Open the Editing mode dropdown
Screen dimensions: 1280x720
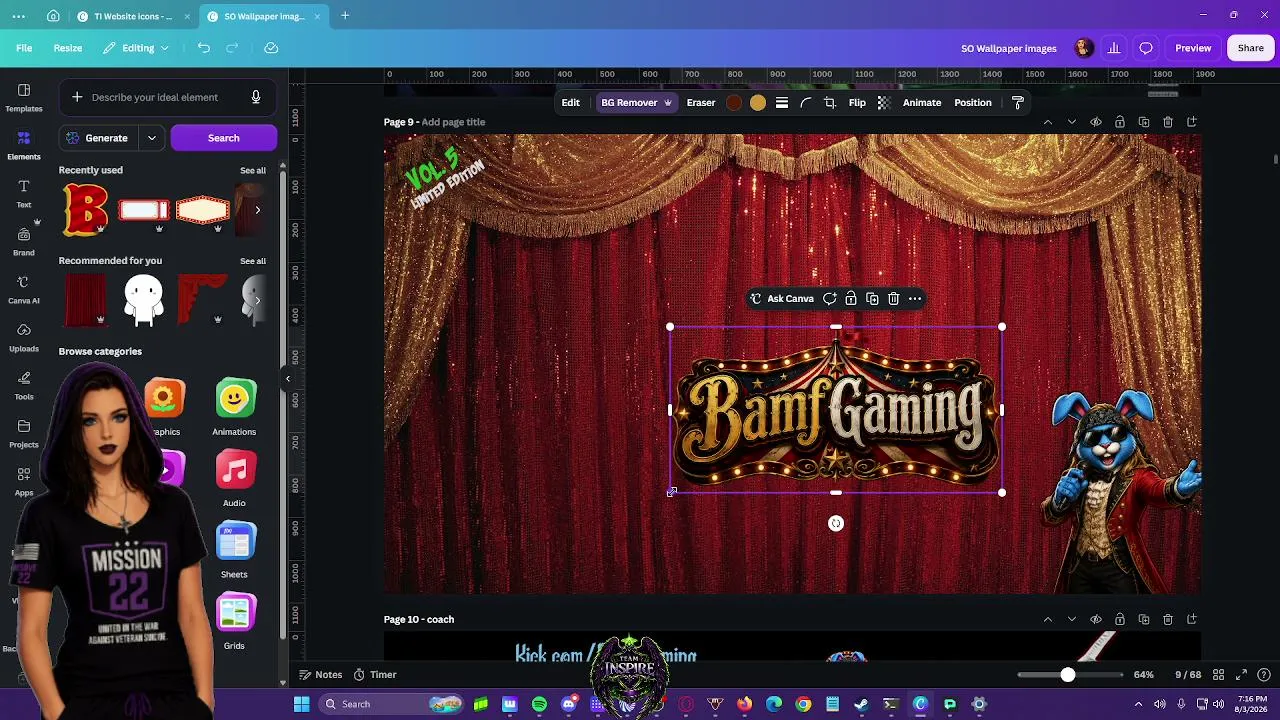pos(136,48)
